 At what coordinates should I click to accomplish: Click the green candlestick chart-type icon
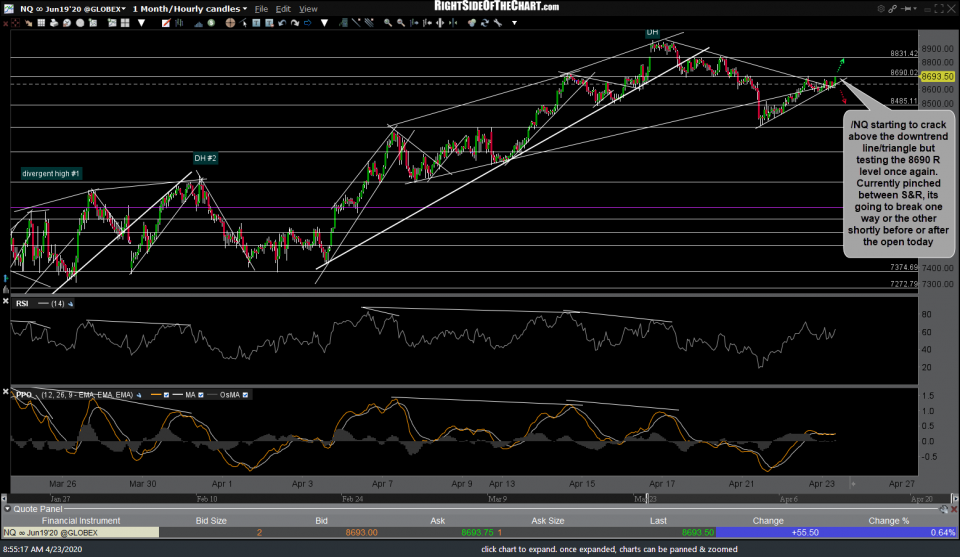(179, 23)
